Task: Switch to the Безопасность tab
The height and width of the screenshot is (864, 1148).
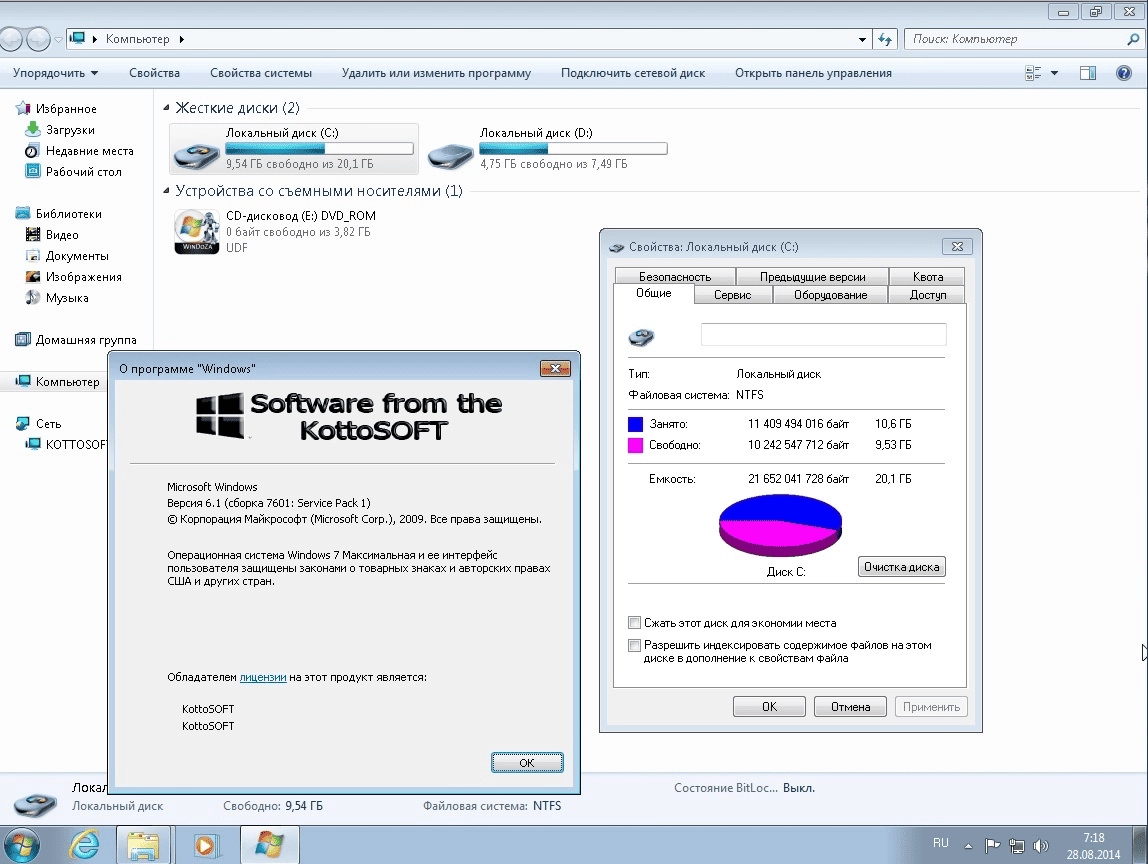Action: coord(675,277)
